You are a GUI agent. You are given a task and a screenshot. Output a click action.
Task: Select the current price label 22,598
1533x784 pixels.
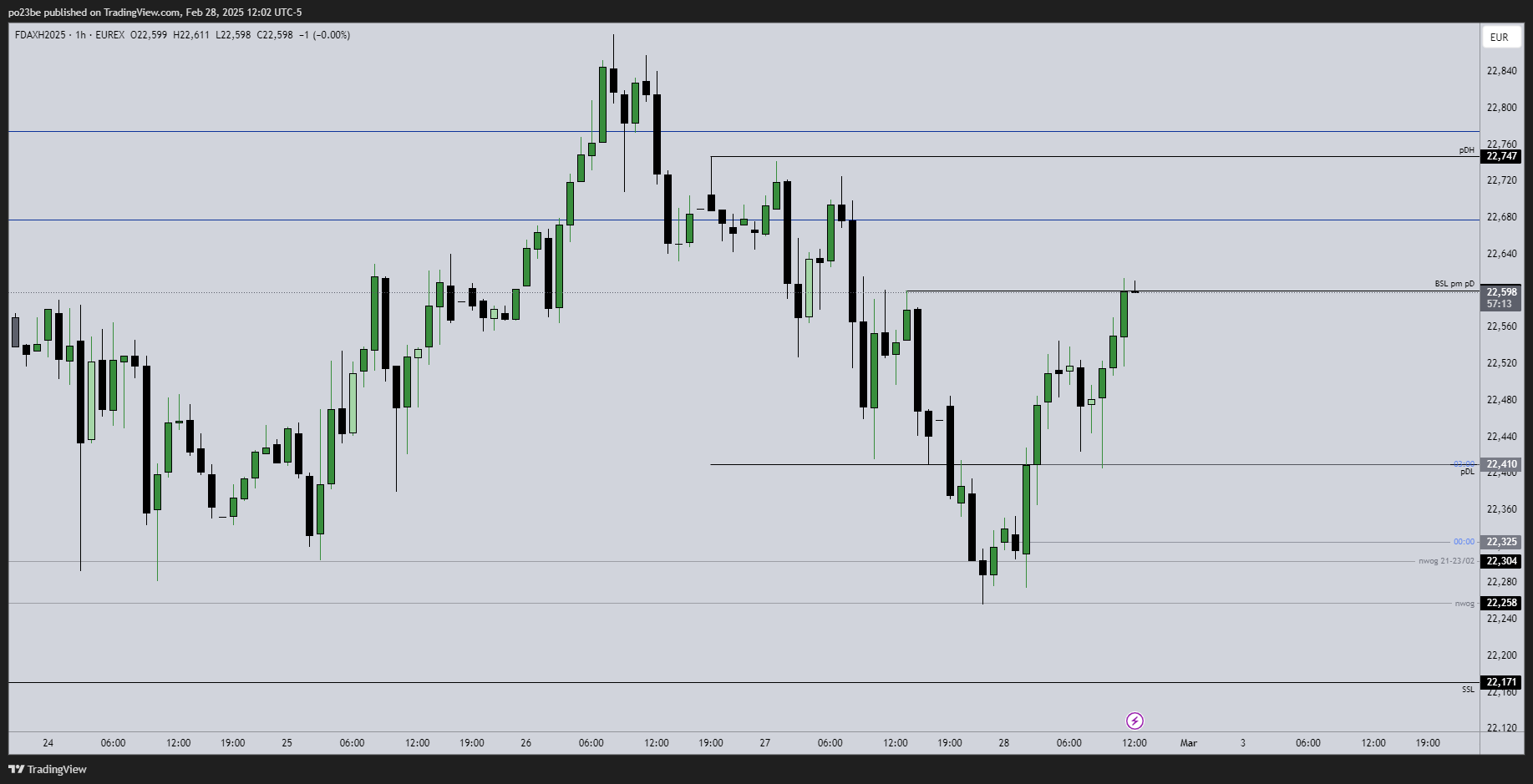pyautogui.click(x=1501, y=292)
